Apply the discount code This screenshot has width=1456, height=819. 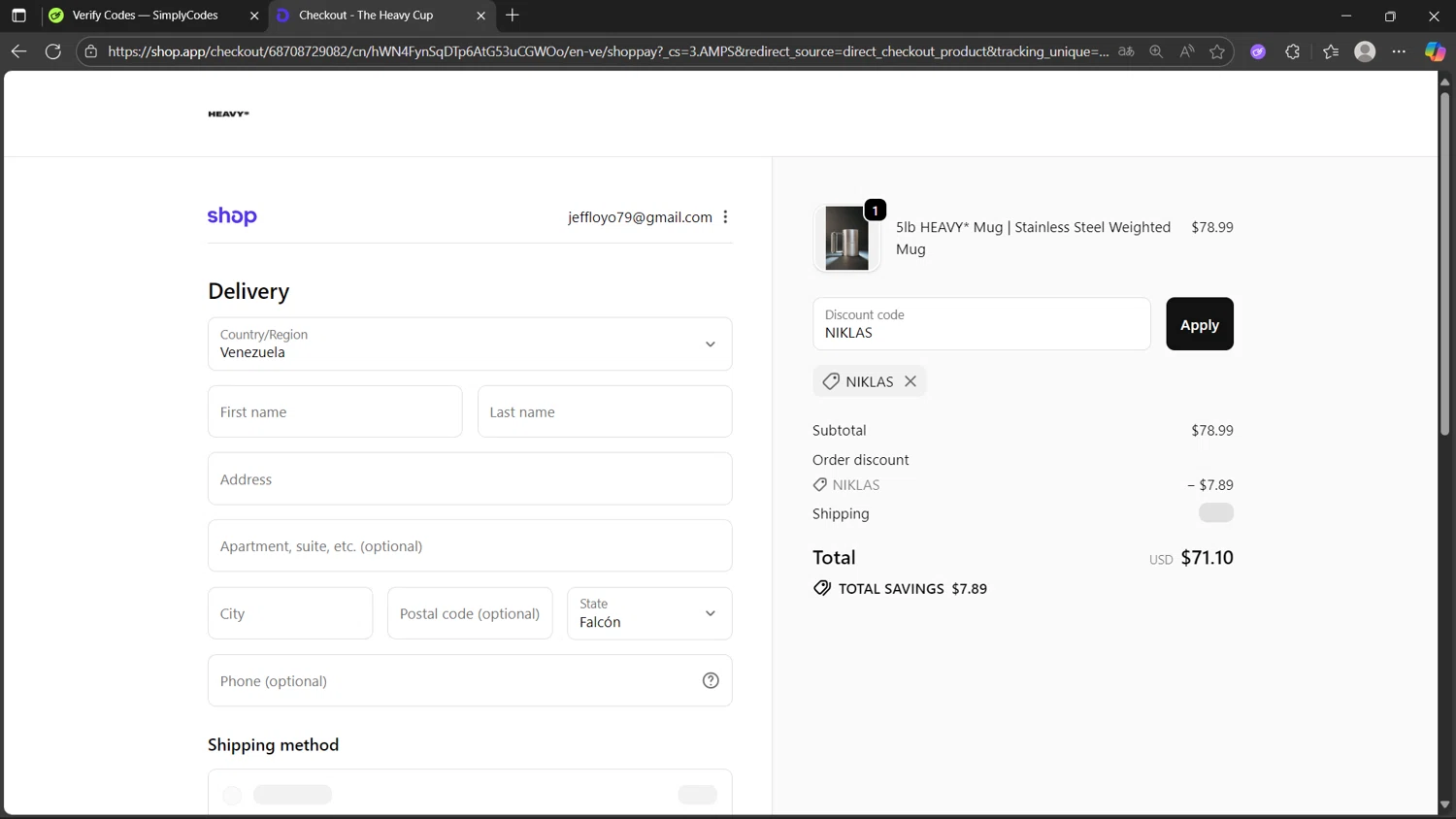pyautogui.click(x=1200, y=324)
